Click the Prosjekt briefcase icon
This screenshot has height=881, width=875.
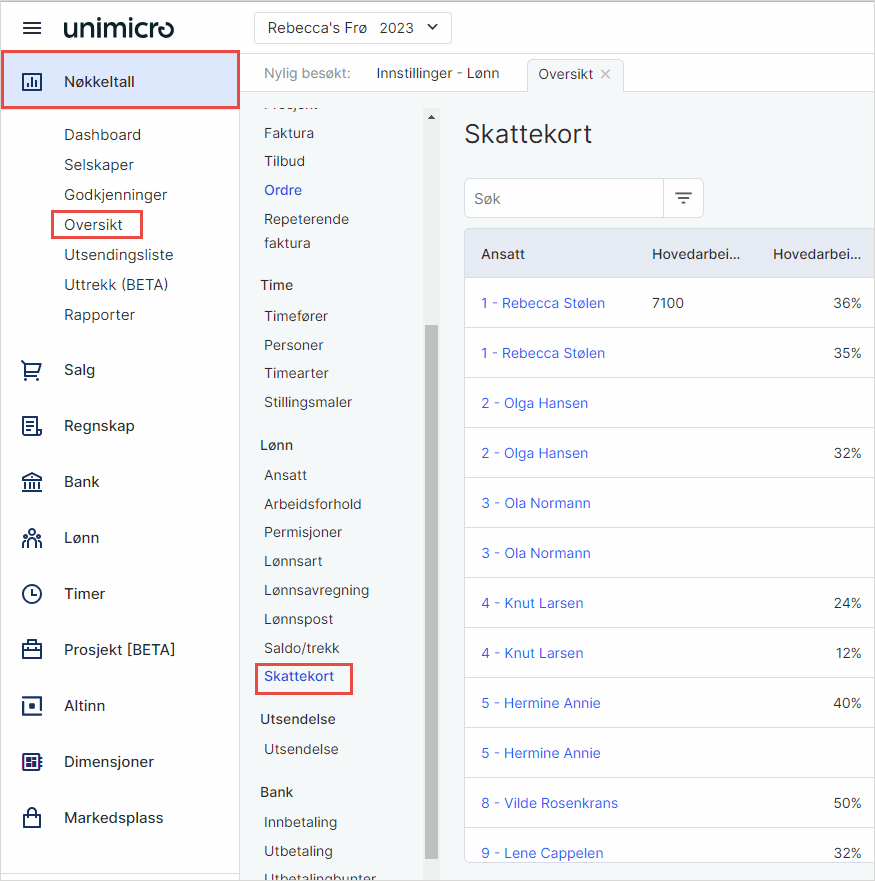[32, 650]
